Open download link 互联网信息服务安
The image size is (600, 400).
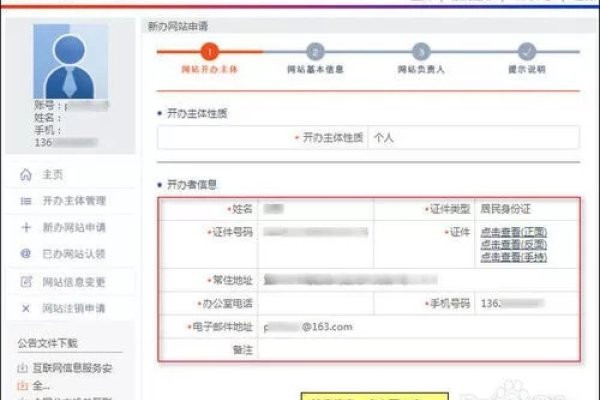click(x=72, y=368)
